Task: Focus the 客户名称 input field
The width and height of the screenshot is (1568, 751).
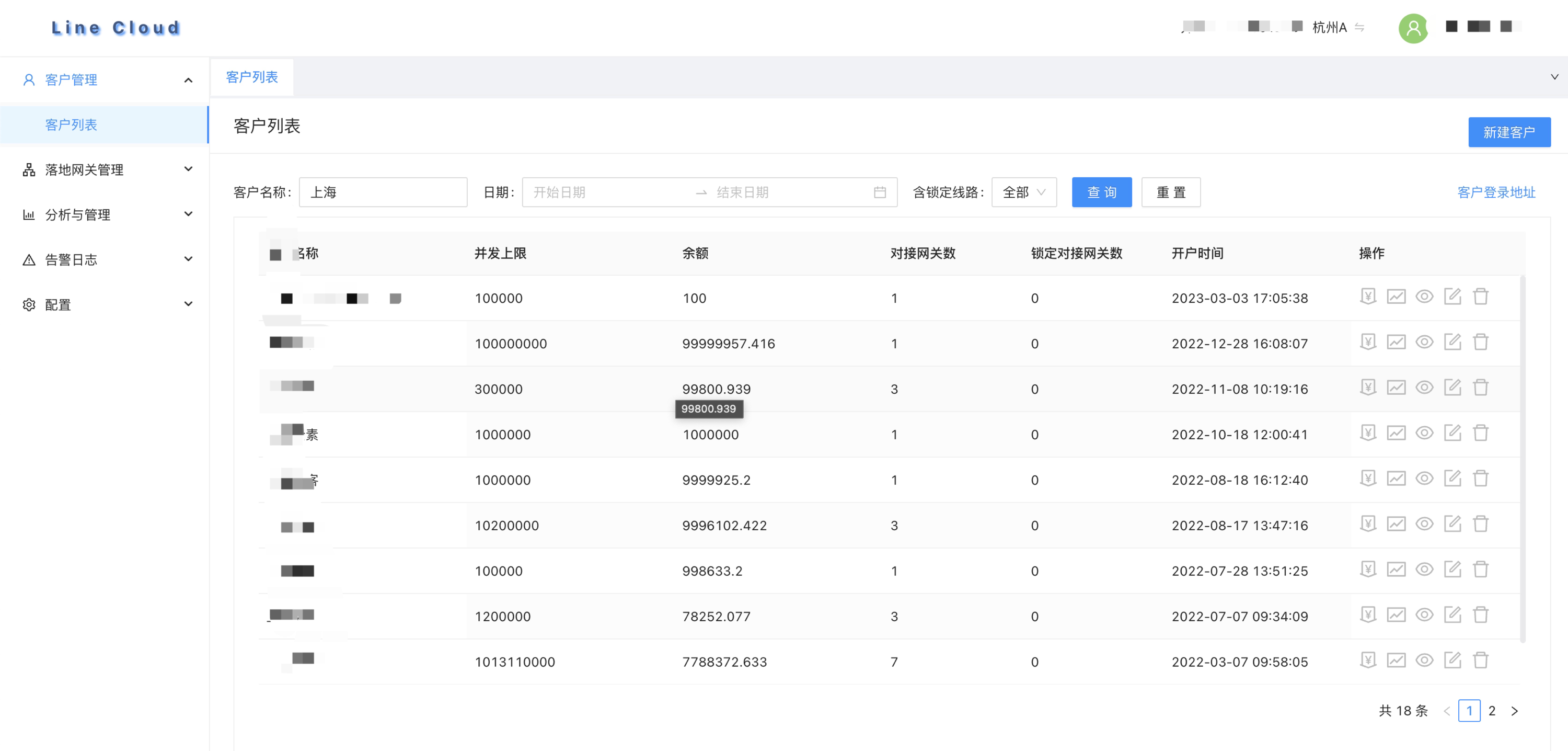Action: (x=383, y=192)
